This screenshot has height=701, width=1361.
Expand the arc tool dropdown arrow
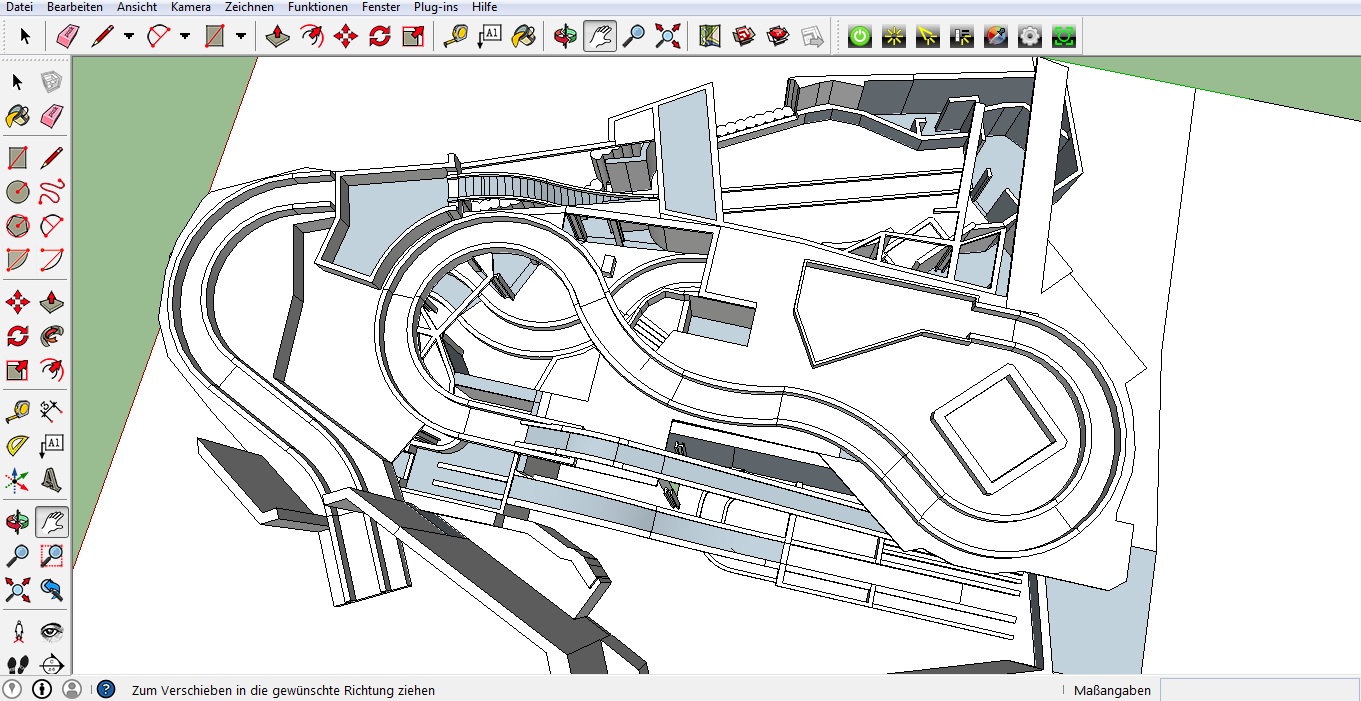(185, 37)
